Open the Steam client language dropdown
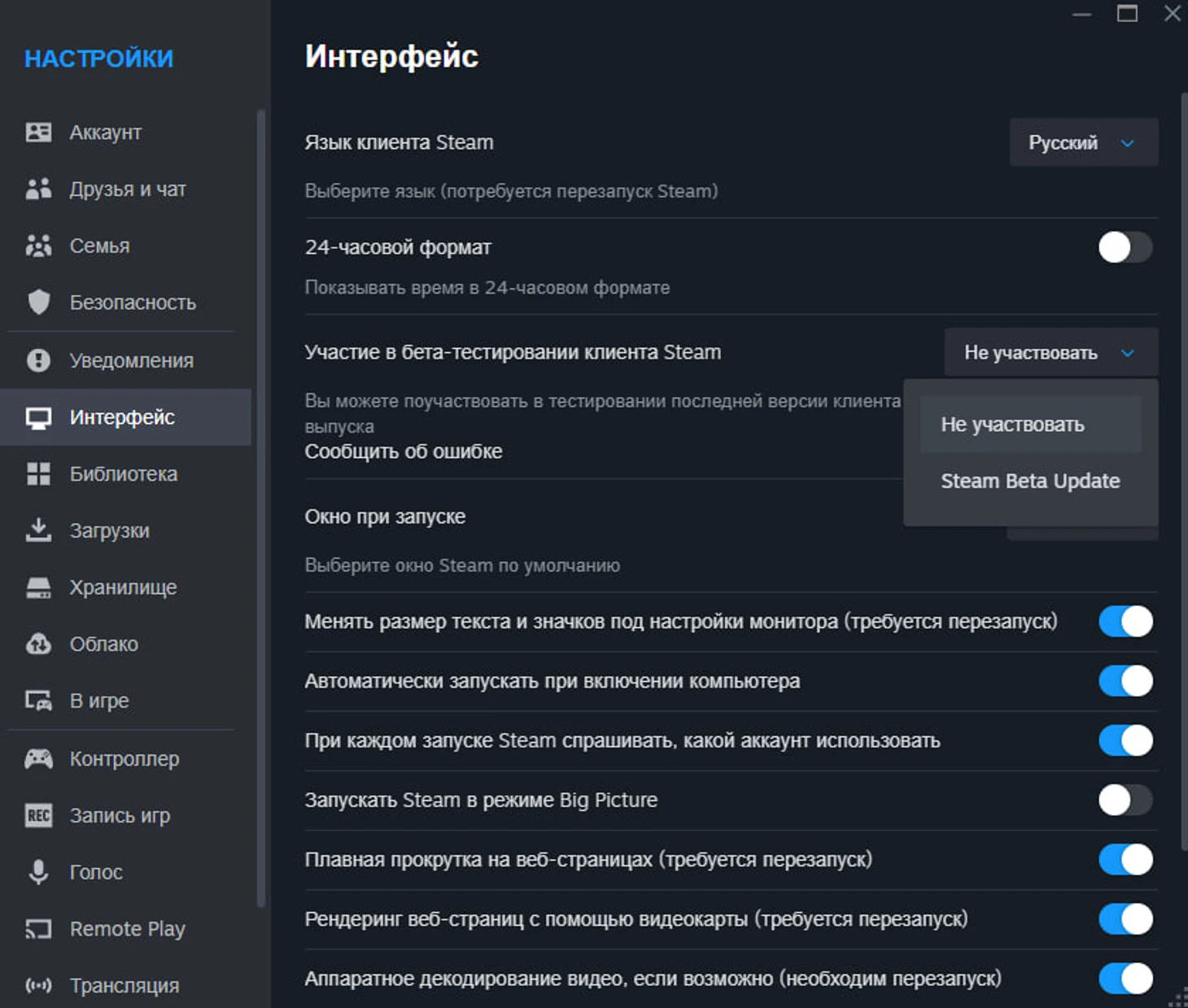1188x1008 pixels. [x=1083, y=142]
